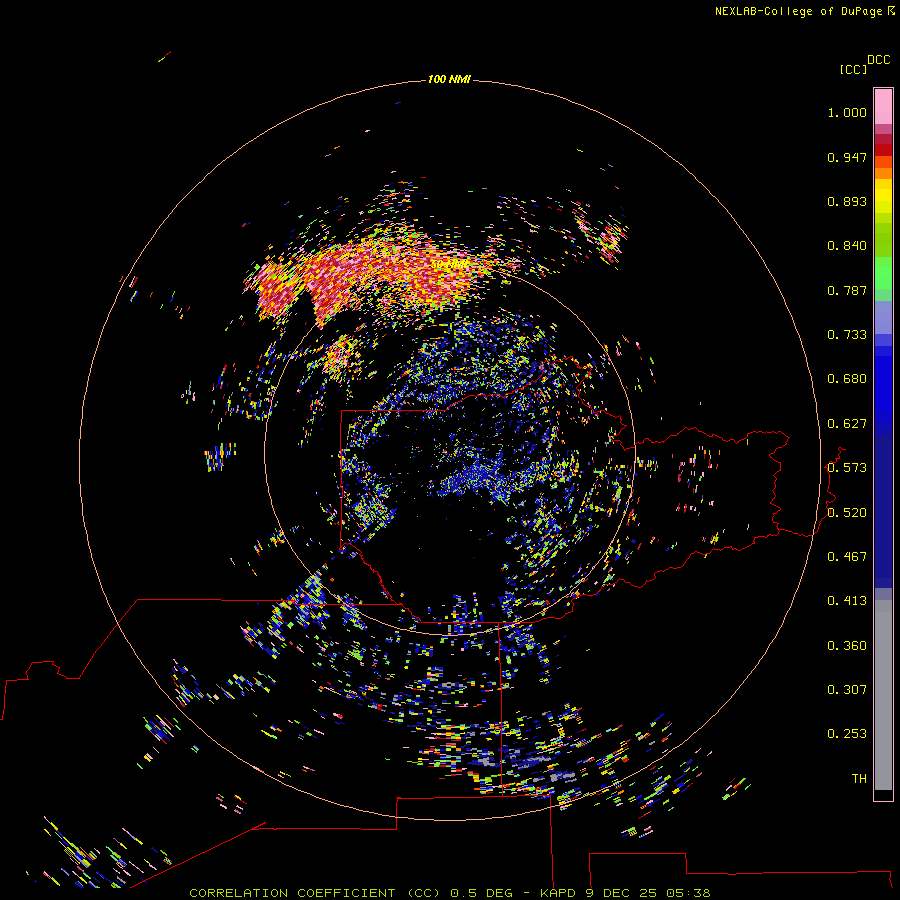900x900 pixels.
Task: Click the bright green segment of the color bar
Action: [x=883, y=273]
